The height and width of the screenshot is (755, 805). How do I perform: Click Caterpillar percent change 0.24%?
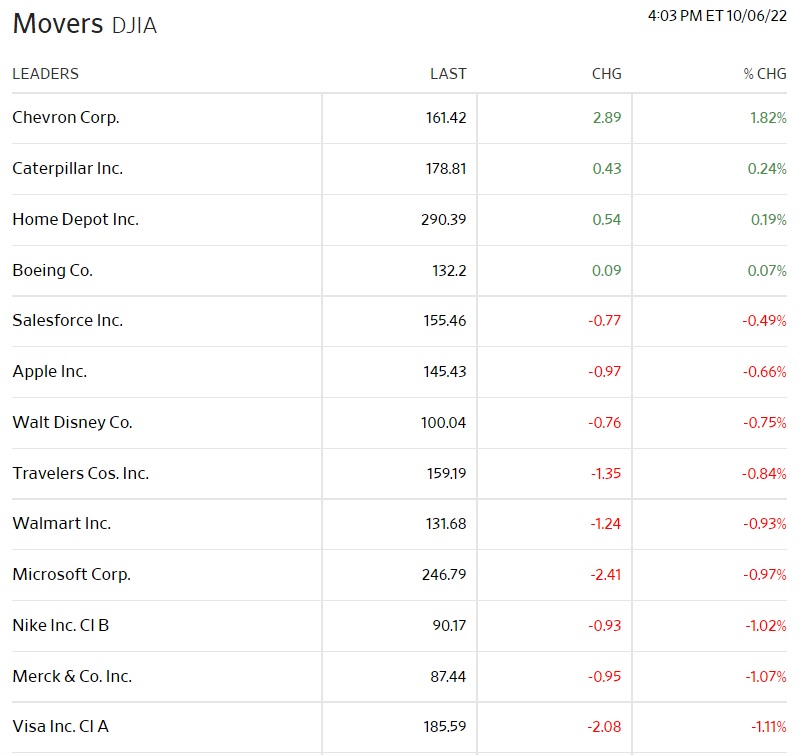click(x=767, y=168)
